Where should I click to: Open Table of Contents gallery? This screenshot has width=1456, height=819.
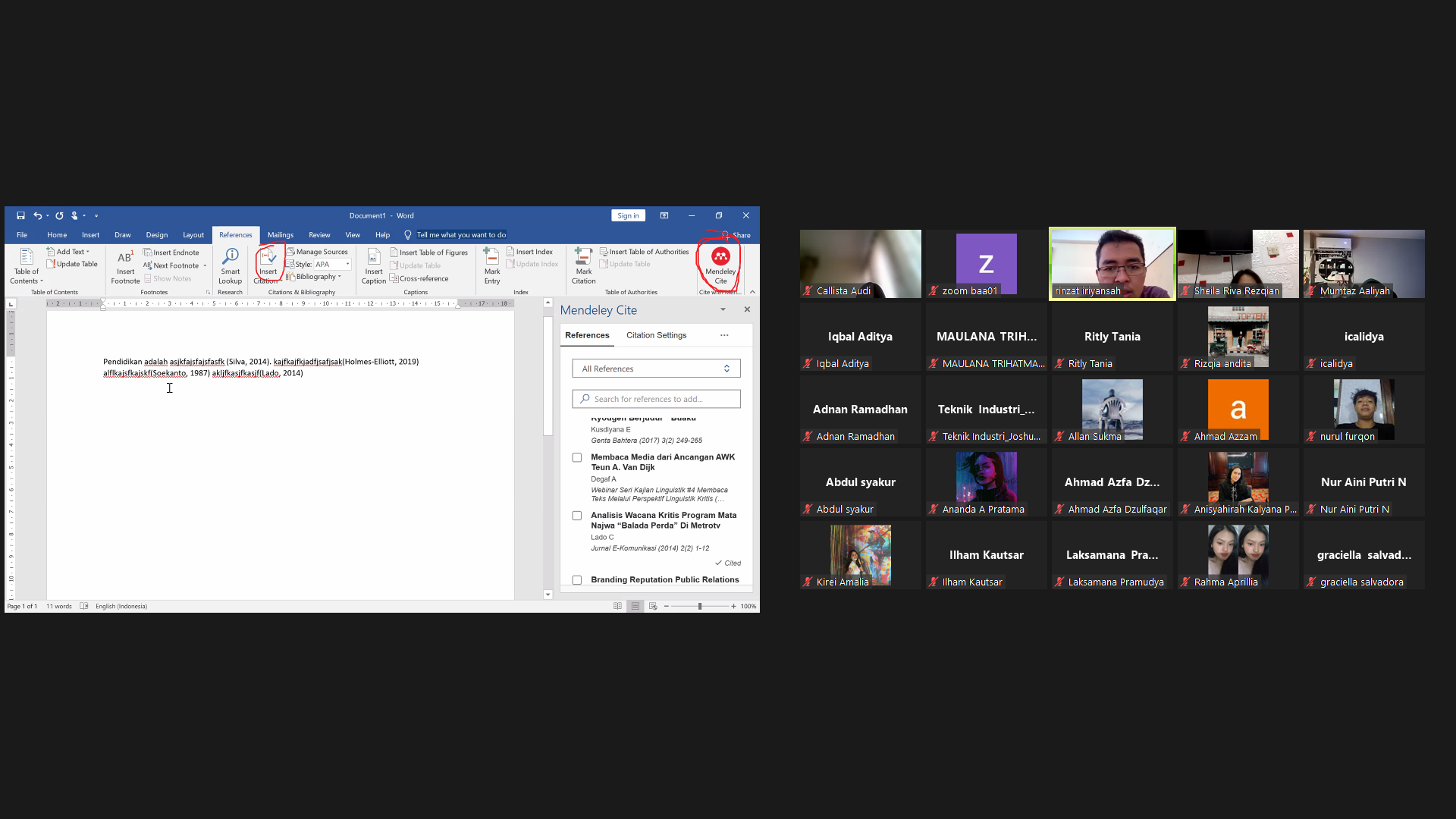[26, 266]
